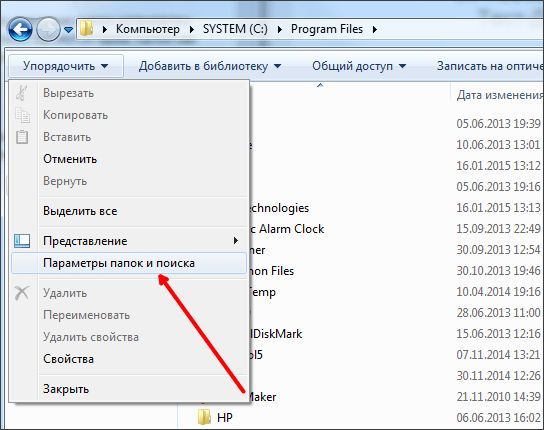This screenshot has width=544, height=430.
Task: Open the Упорядочить dropdown menu
Action: click(x=66, y=66)
